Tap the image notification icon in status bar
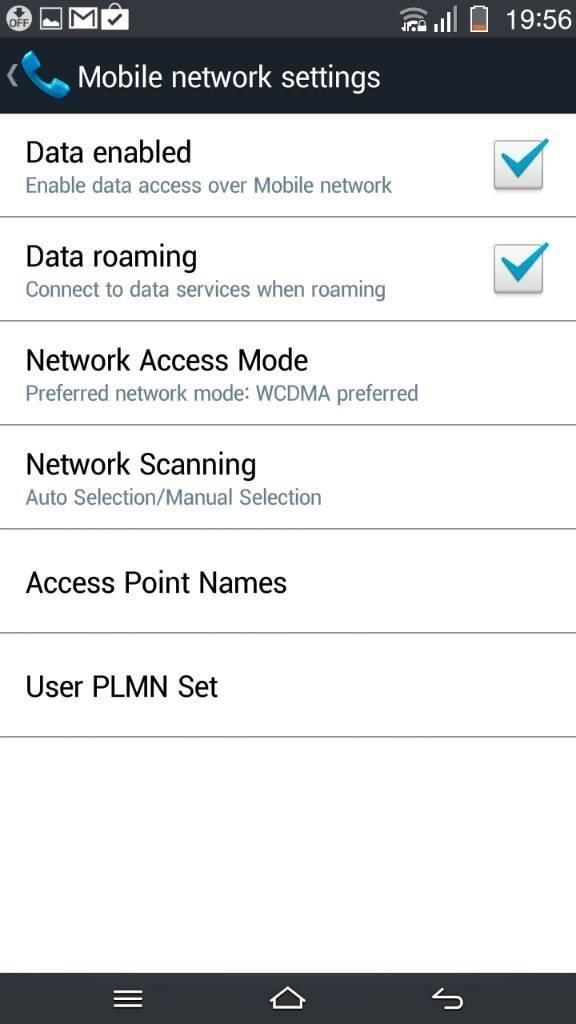Image resolution: width=576 pixels, height=1024 pixels. (x=51, y=19)
